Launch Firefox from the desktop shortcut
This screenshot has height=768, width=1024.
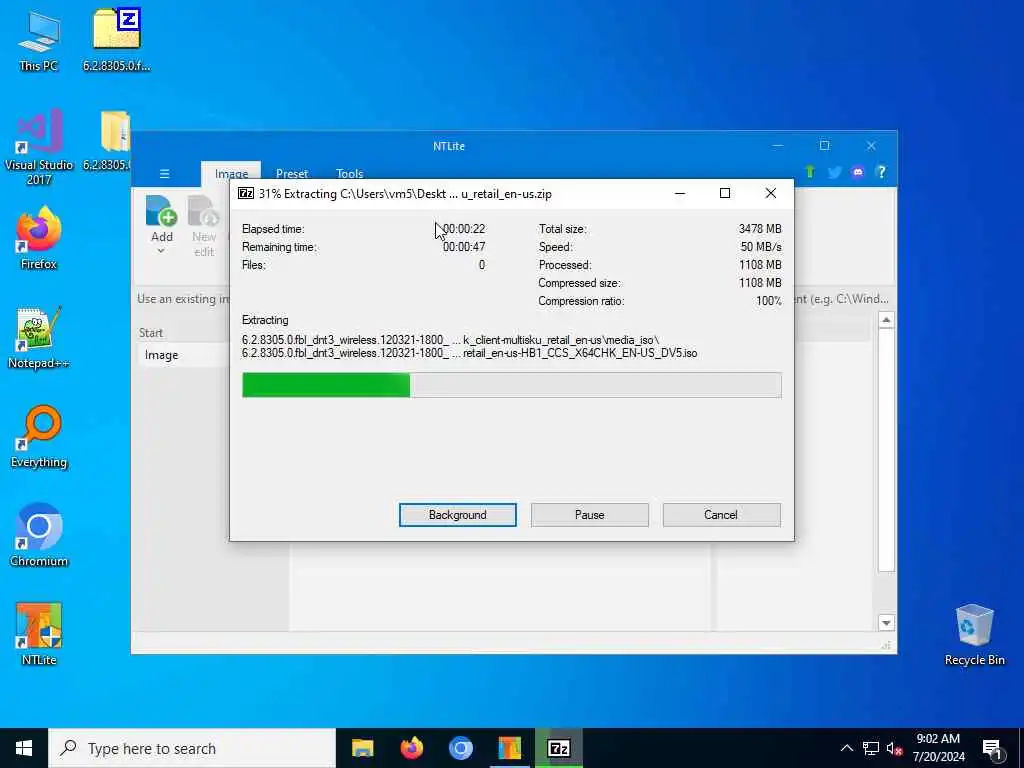tap(39, 238)
